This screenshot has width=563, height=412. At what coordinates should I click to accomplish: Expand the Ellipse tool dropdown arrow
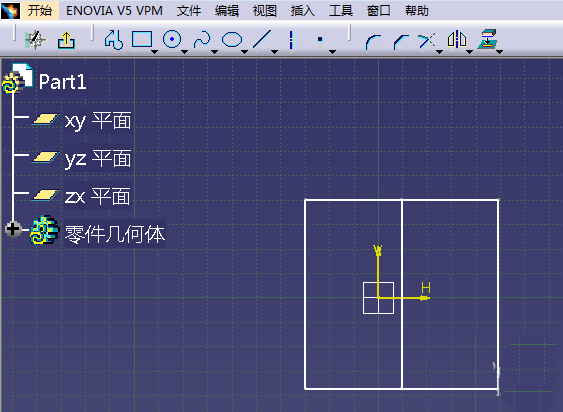coord(245,52)
